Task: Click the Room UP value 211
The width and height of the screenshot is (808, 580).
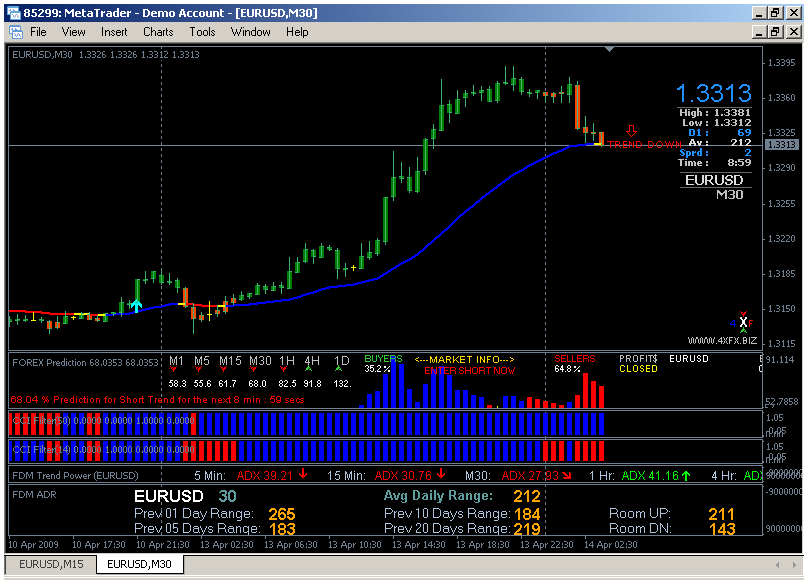Action: pos(721,514)
